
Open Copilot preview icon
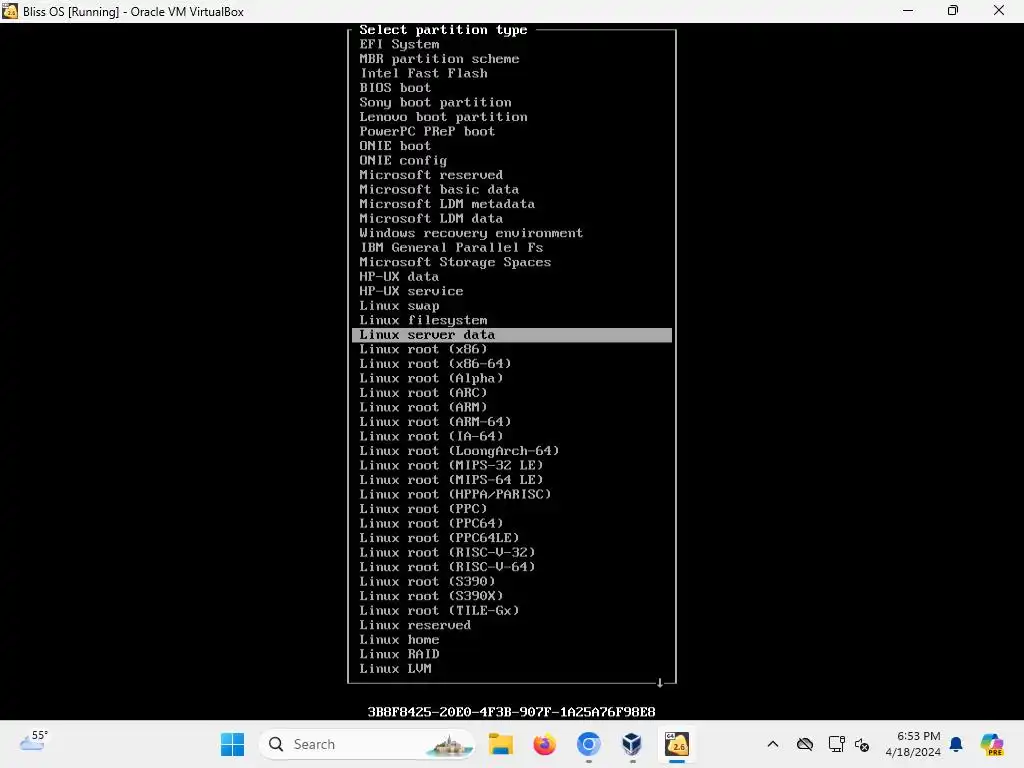(x=991, y=744)
